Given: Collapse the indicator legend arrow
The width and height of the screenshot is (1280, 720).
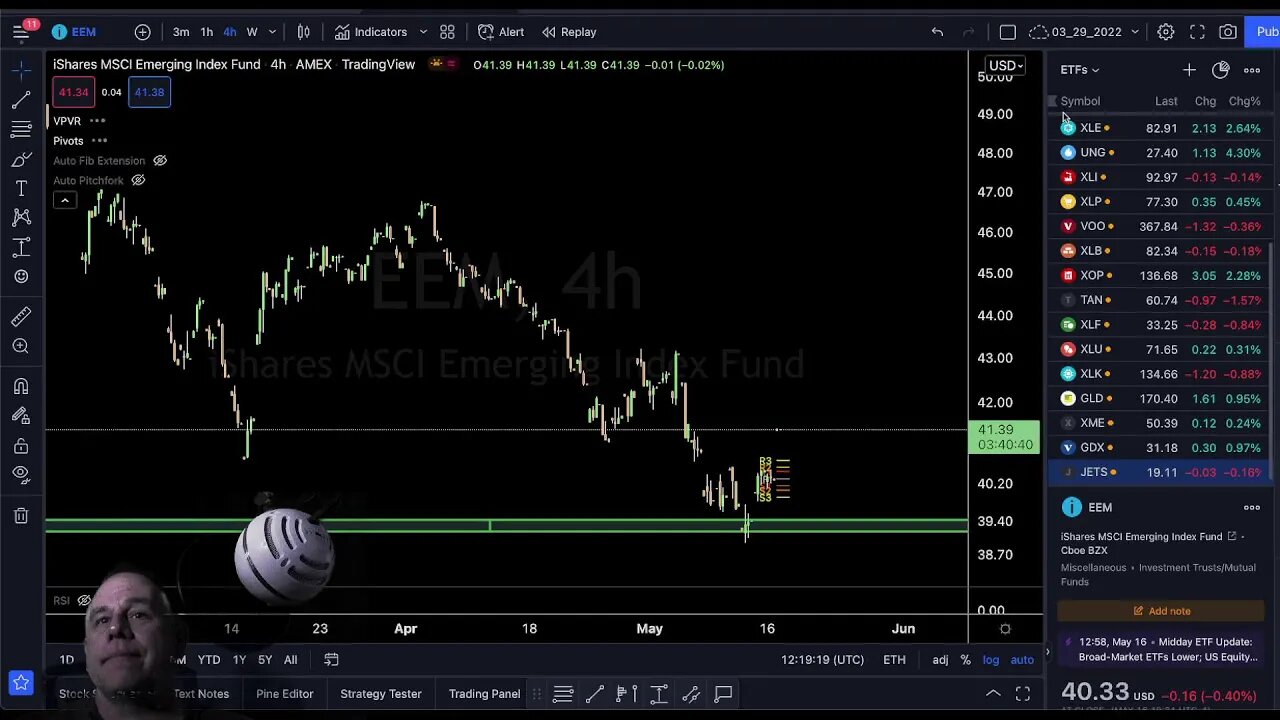Looking at the screenshot, I should click(x=64, y=201).
